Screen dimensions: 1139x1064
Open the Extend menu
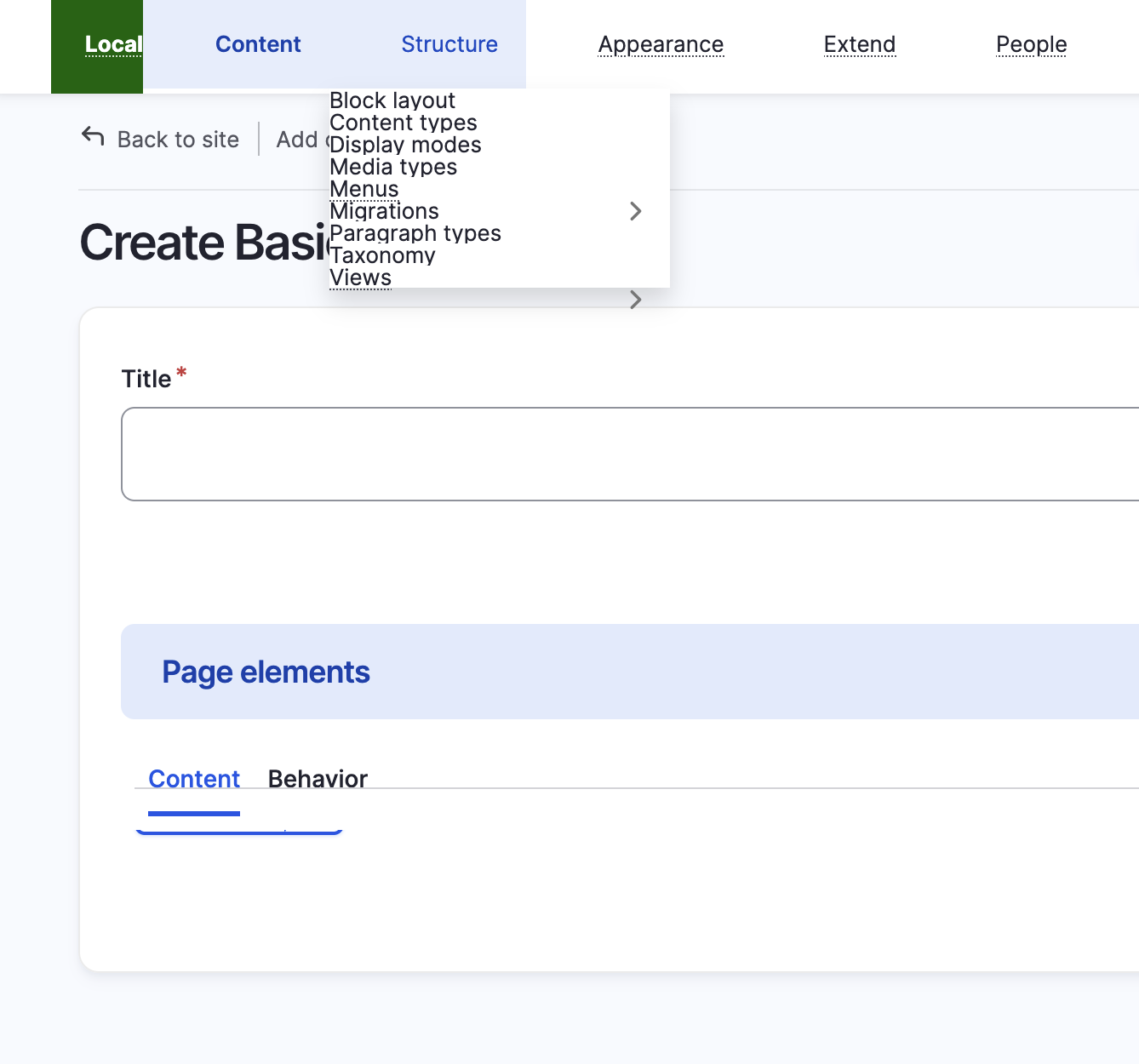tap(859, 44)
